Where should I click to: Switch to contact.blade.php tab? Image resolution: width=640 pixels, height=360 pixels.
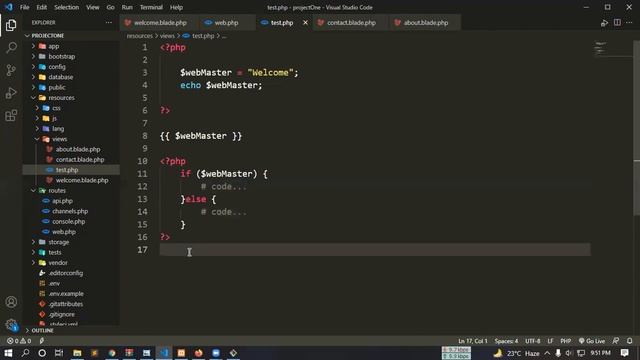click(x=351, y=22)
